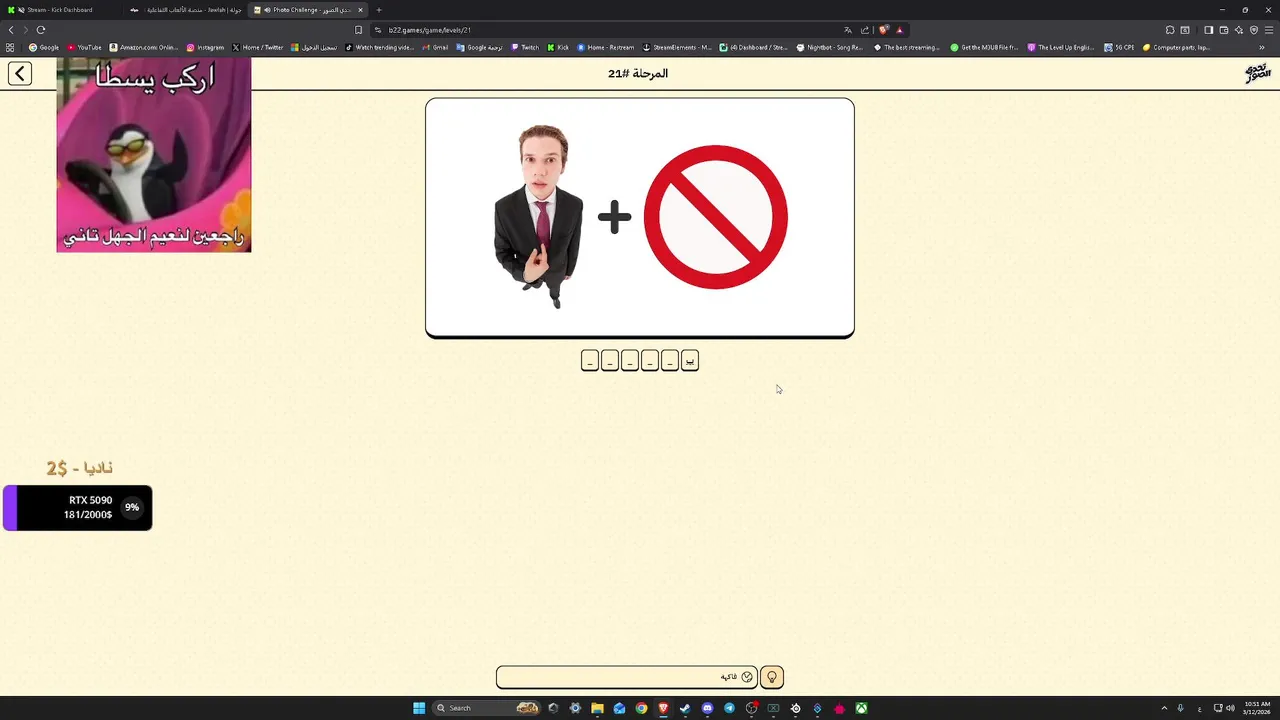Open the Twitch bookmark
The image size is (1280, 720).
[525, 47]
